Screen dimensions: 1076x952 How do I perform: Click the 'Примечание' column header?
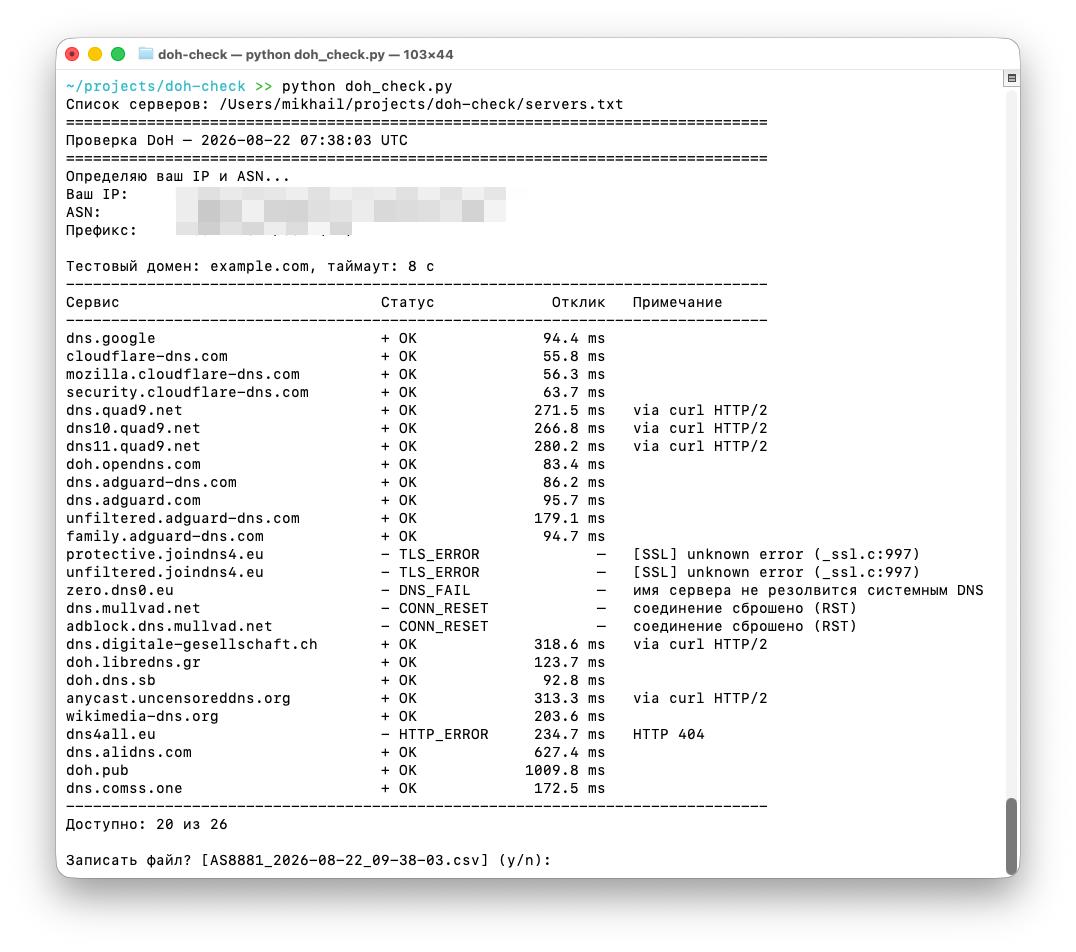[677, 302]
